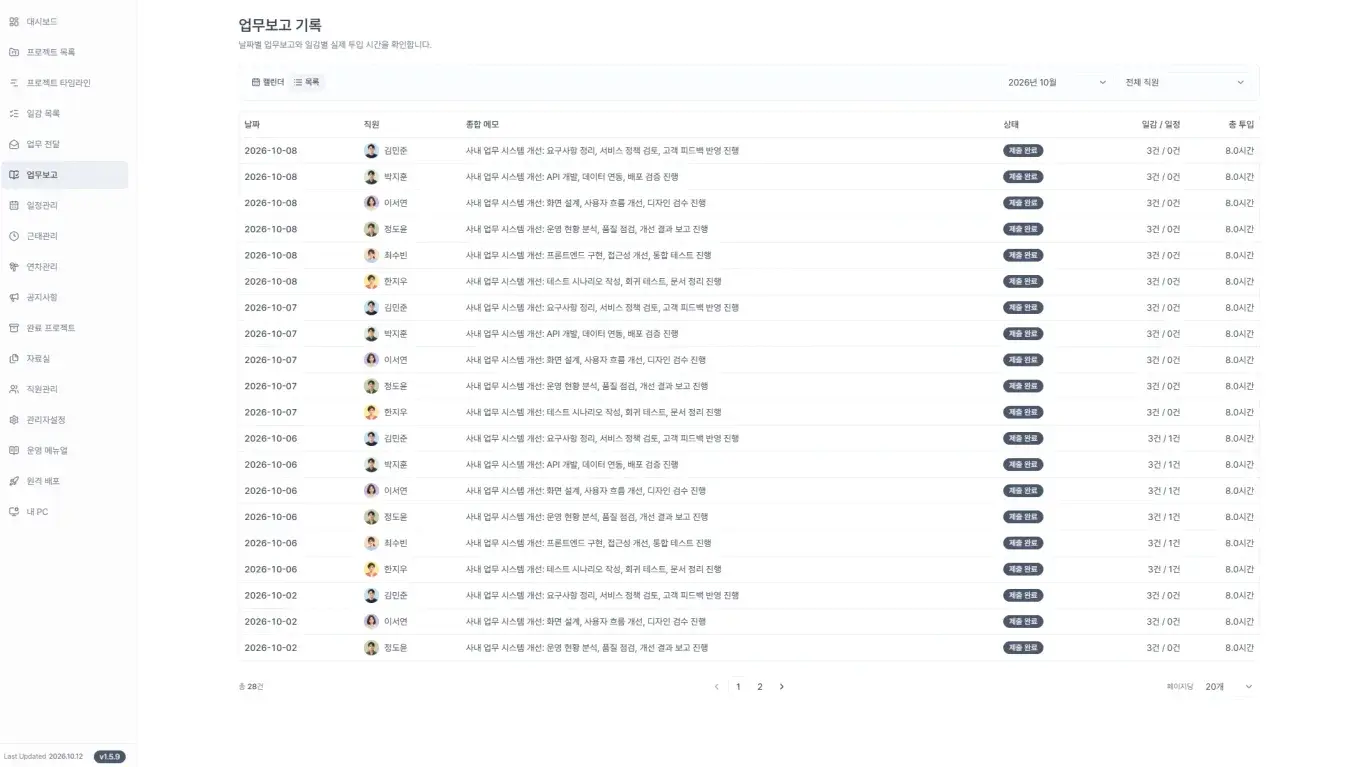
Task: Open 관리자설정 gear icon in sidebar
Action: (14, 420)
